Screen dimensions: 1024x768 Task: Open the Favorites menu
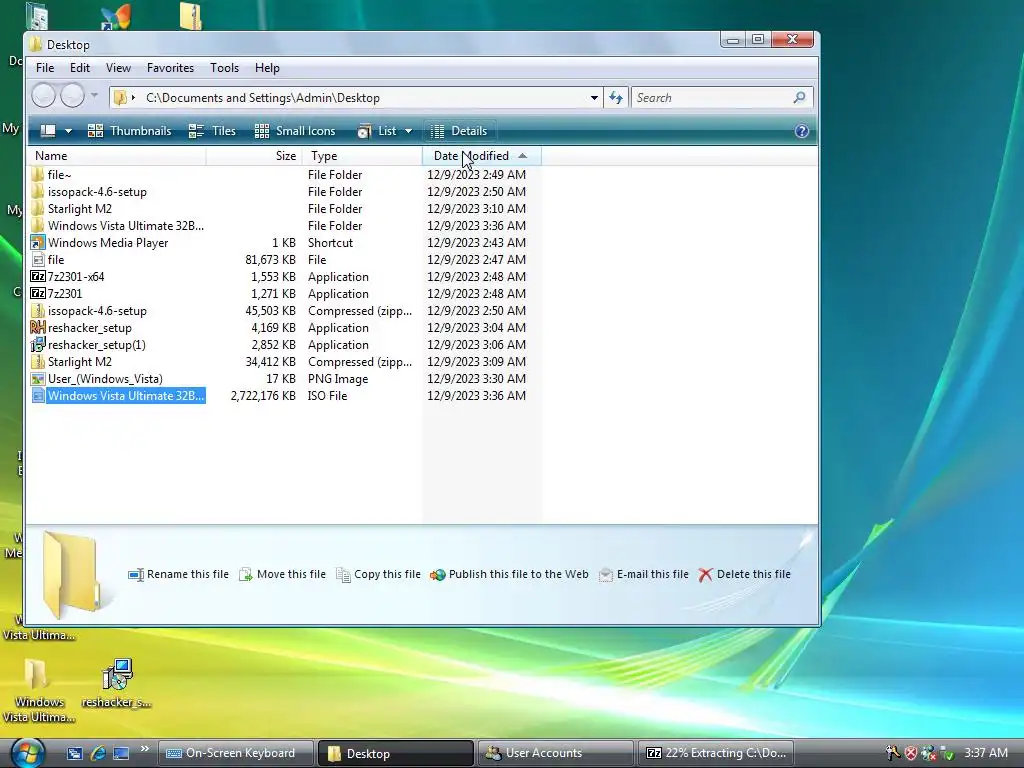pyautogui.click(x=170, y=68)
